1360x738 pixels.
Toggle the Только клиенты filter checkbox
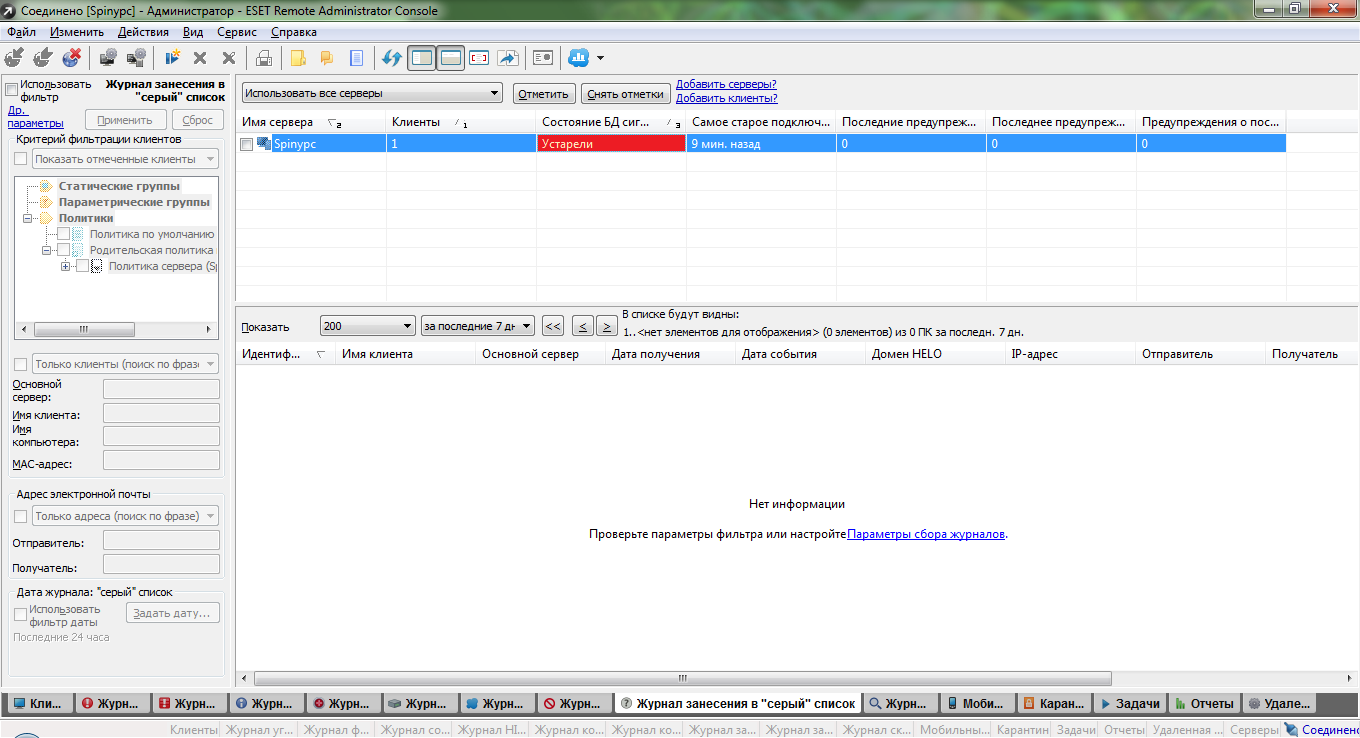click(x=20, y=364)
